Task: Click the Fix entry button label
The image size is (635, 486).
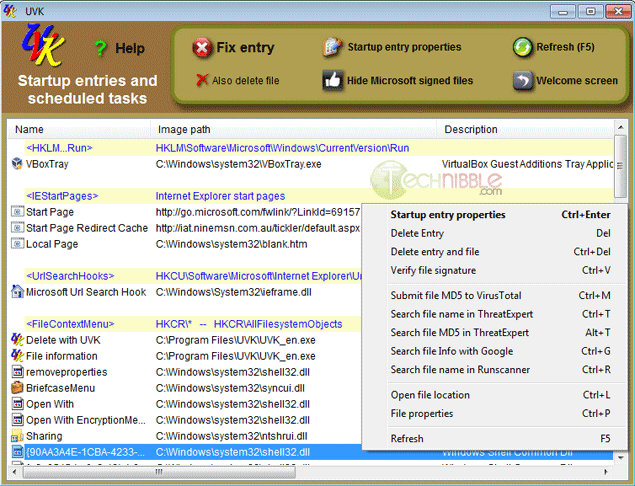Action: coord(245,47)
